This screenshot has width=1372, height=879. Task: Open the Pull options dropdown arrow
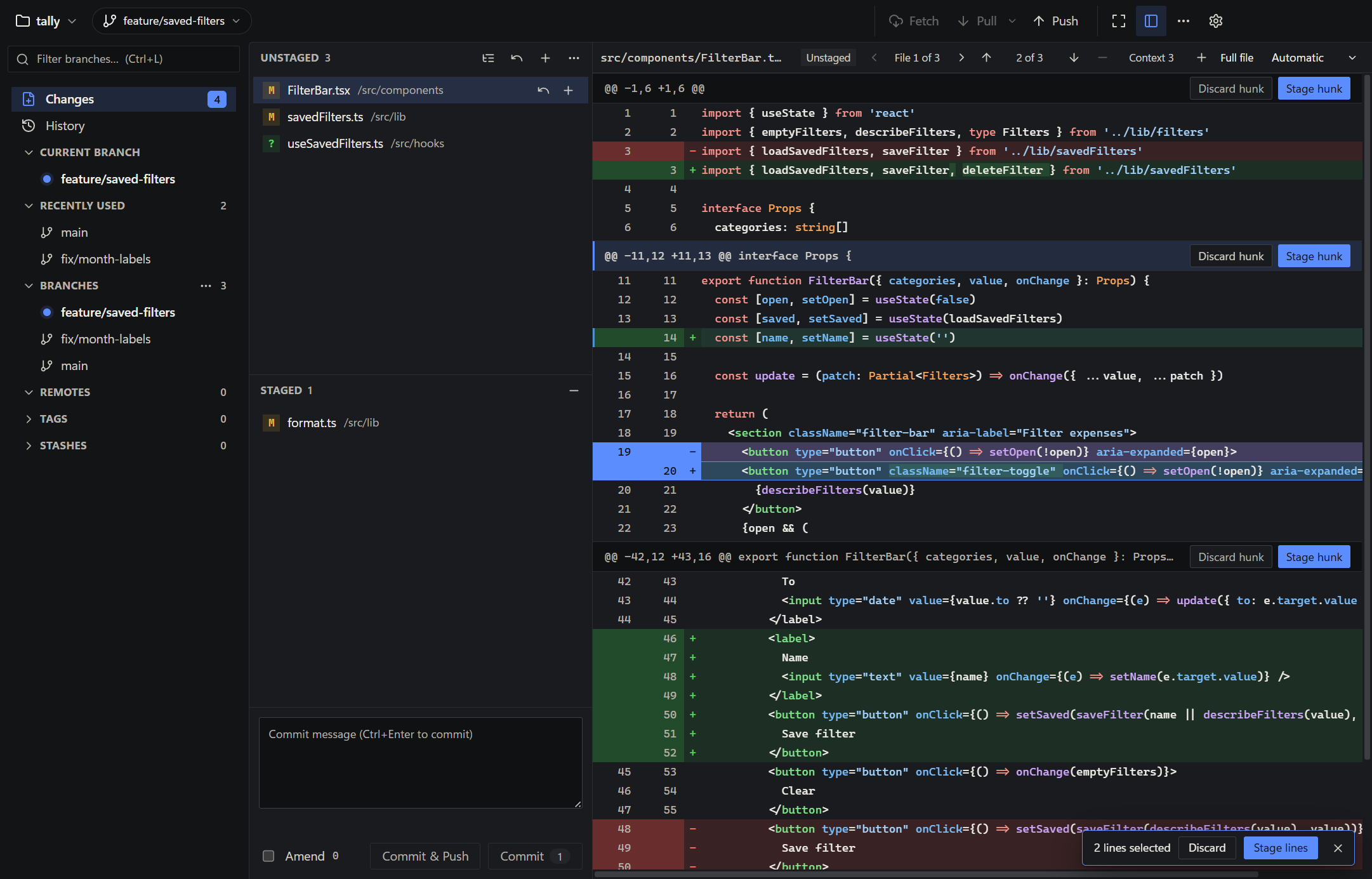click(1012, 21)
